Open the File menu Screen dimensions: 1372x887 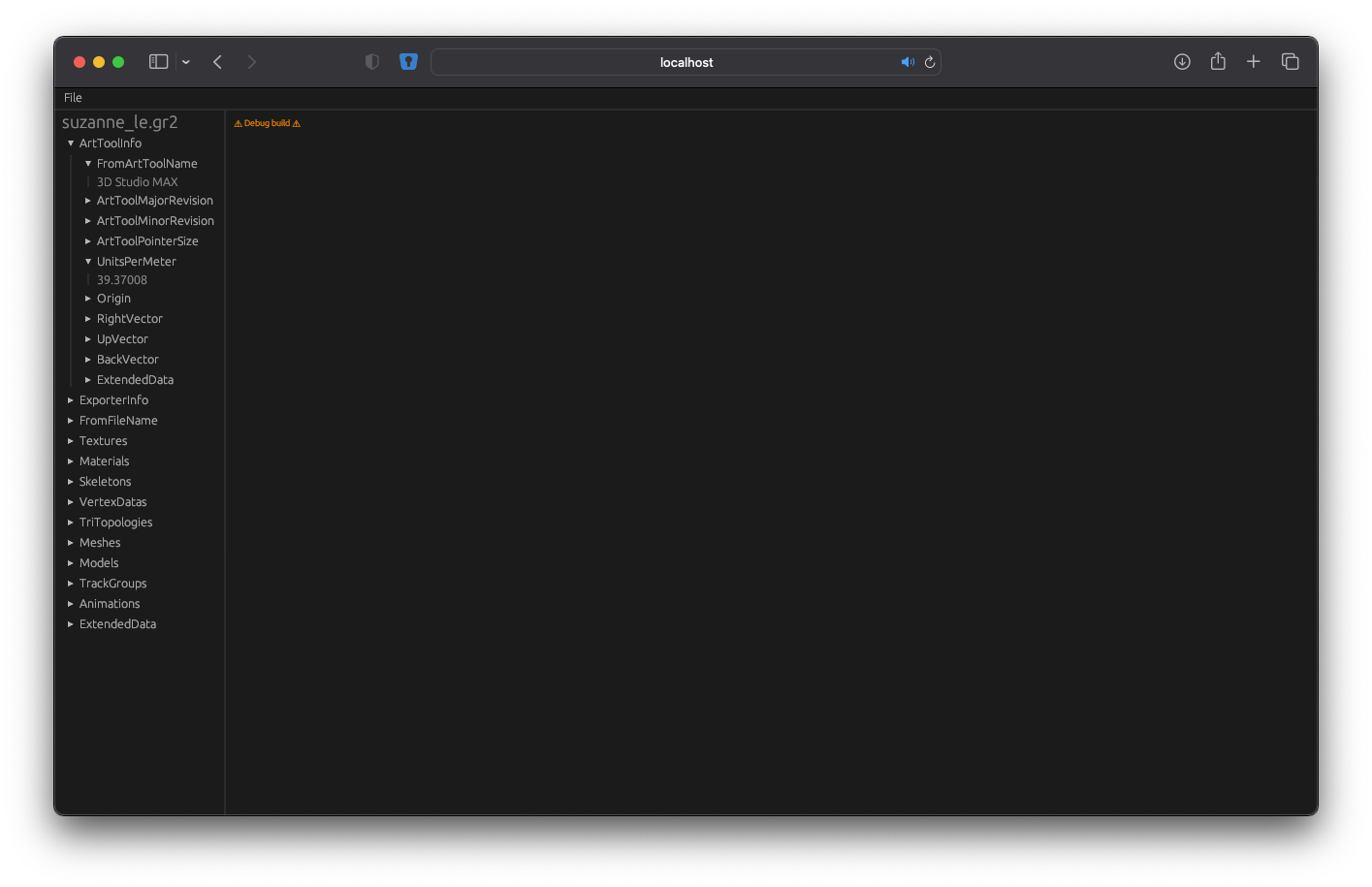pos(73,98)
